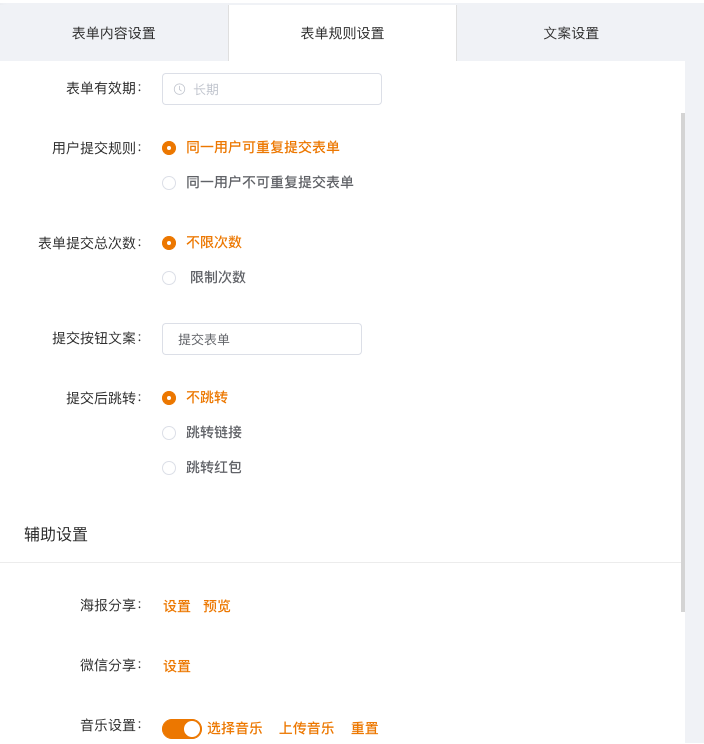704x744 pixels.
Task: Select 不限次数 radio button
Action: [169, 243]
